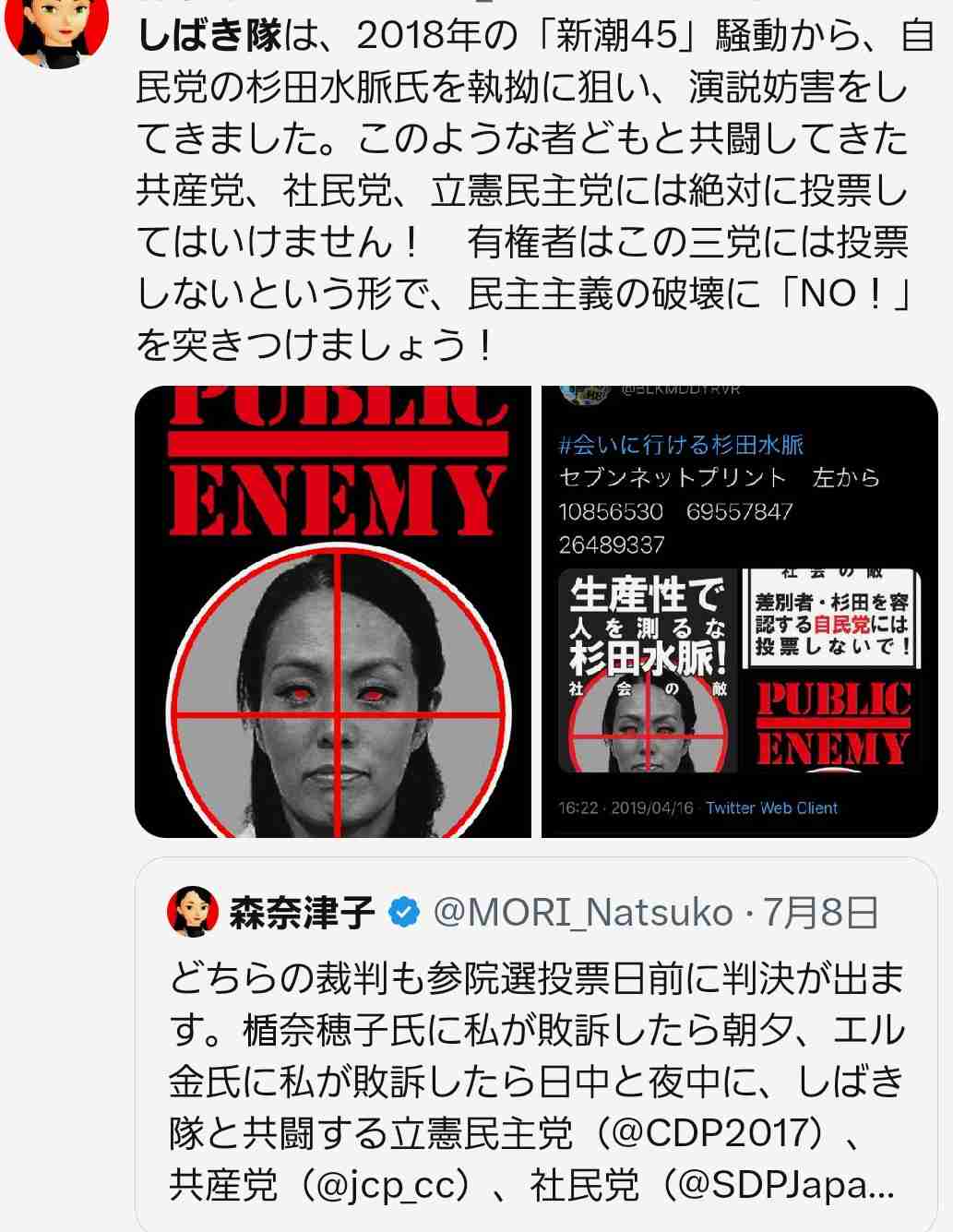Open 森奈津子's avatar in quoted tweet
953x1232 pixels.
[192, 912]
